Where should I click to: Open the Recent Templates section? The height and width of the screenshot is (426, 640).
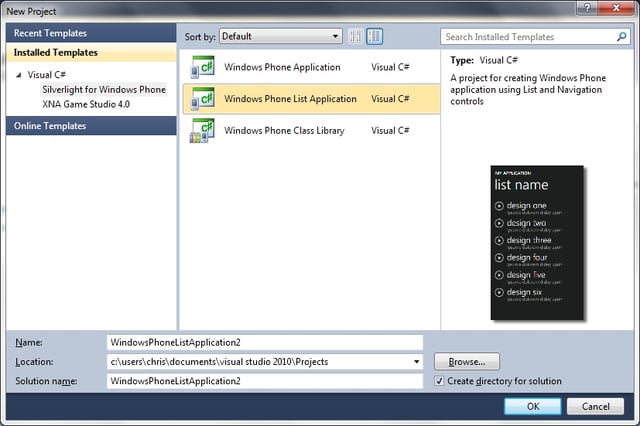[x=91, y=33]
